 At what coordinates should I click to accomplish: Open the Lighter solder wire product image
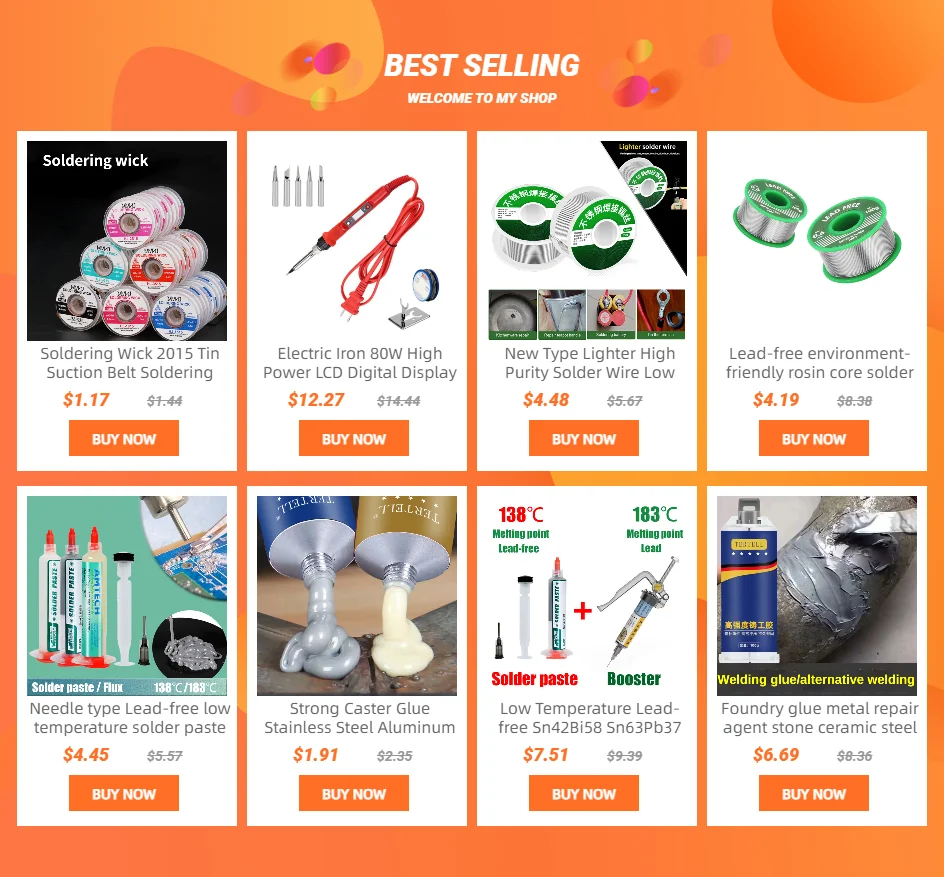[587, 241]
